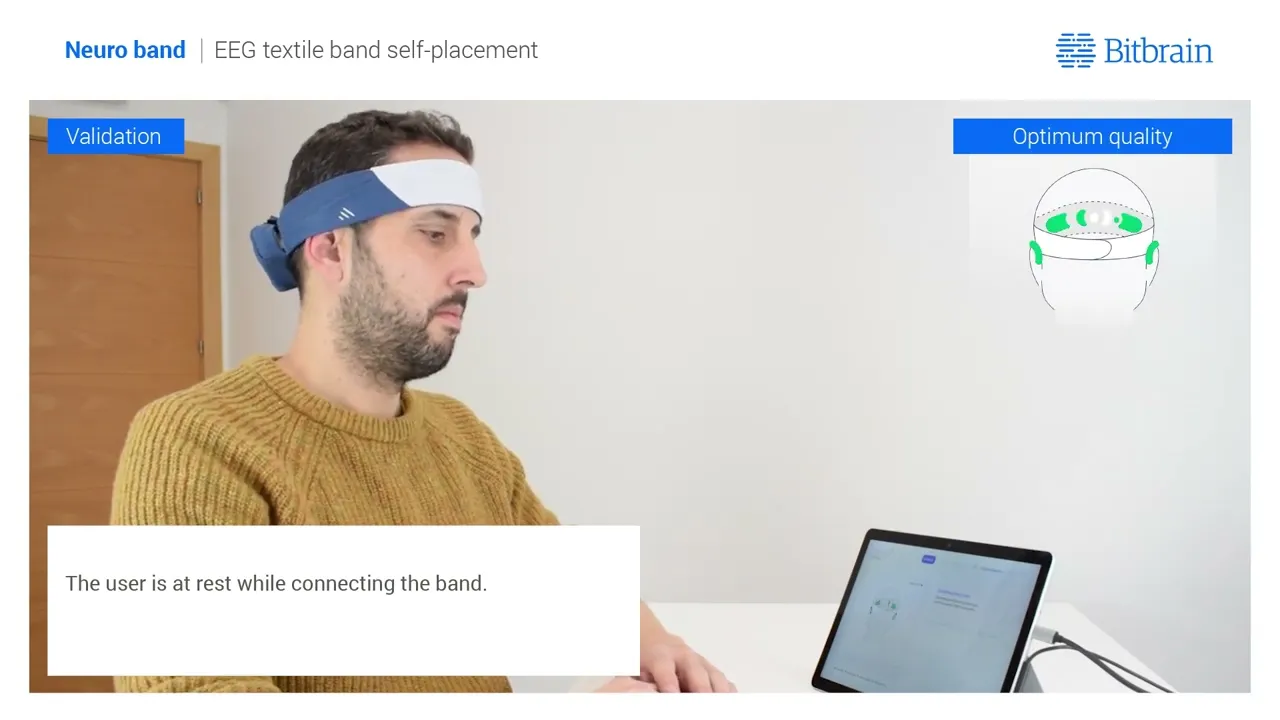Click the green crescent electrode near center
The width and height of the screenshot is (1280, 720).
coord(1081,217)
